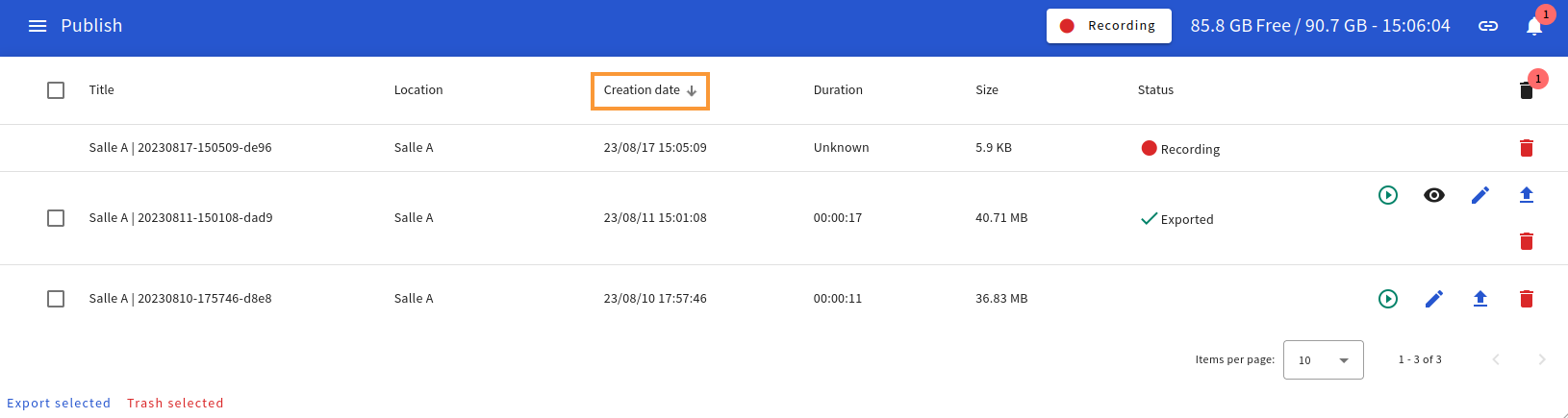Viewport: 1568px width, 418px height.
Task: Click the Recording button
Action: tap(1108, 26)
